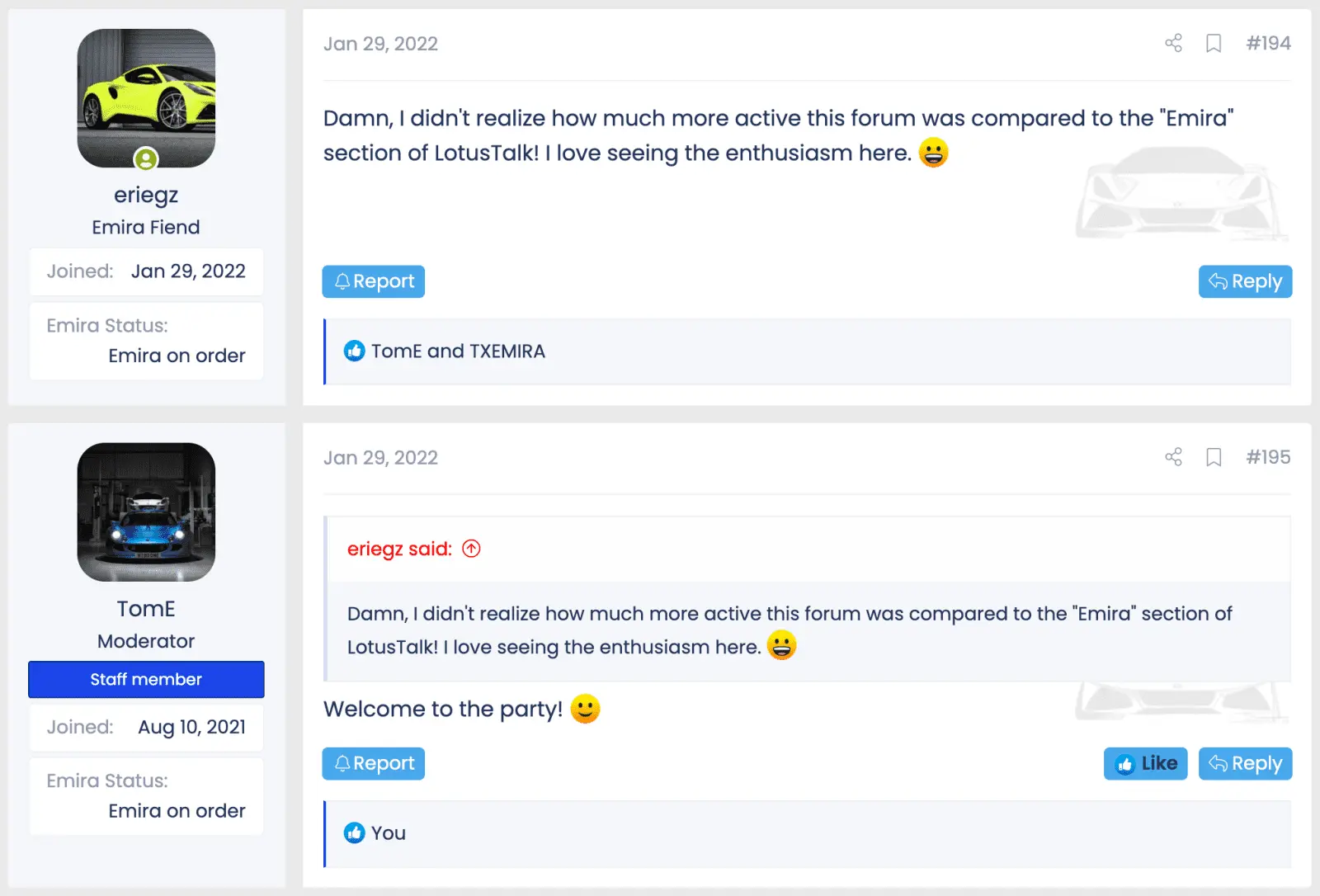Click the thumbs-up reaction icon beside You
Viewport: 1320px width, 896px height.
pyautogui.click(x=354, y=833)
